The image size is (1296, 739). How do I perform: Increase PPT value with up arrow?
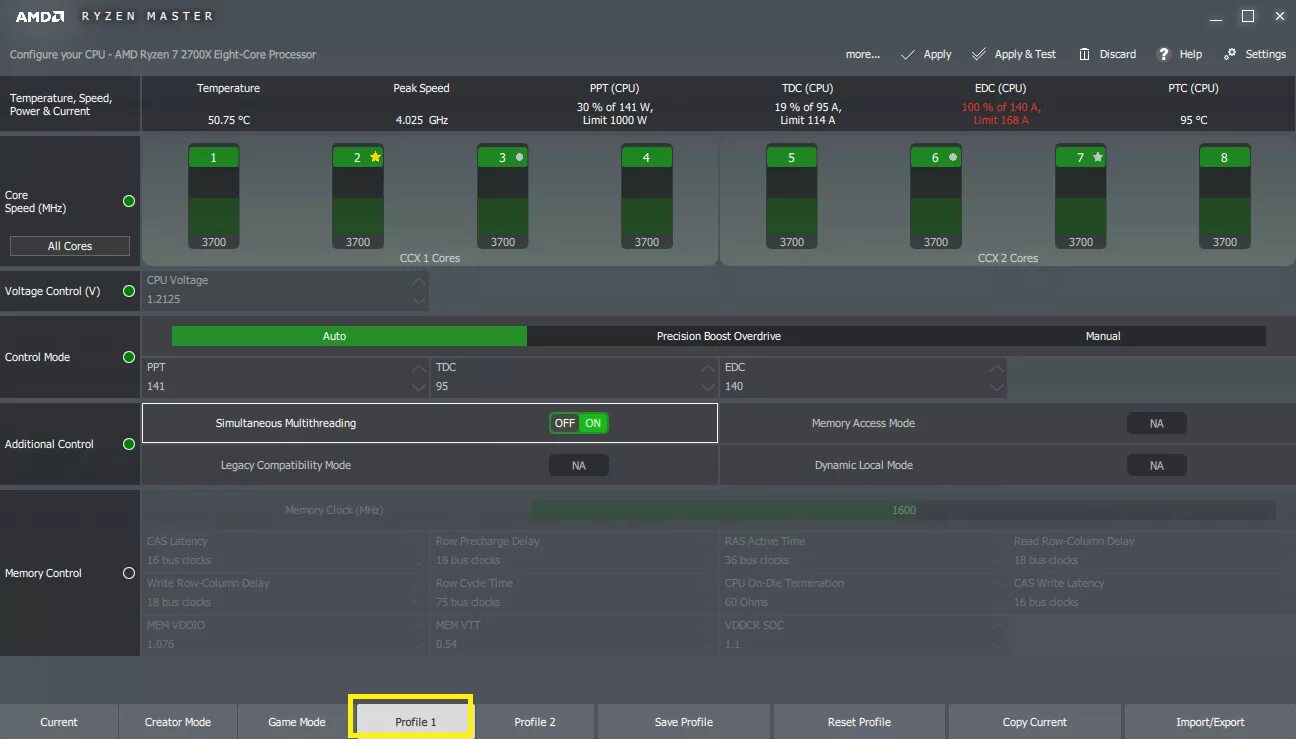pos(418,368)
